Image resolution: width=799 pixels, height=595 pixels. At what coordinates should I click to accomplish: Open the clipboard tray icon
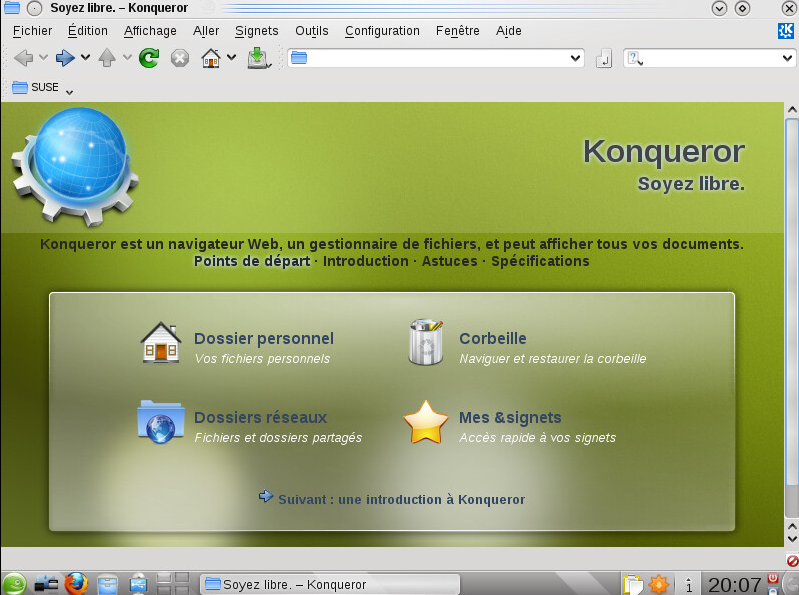point(632,584)
